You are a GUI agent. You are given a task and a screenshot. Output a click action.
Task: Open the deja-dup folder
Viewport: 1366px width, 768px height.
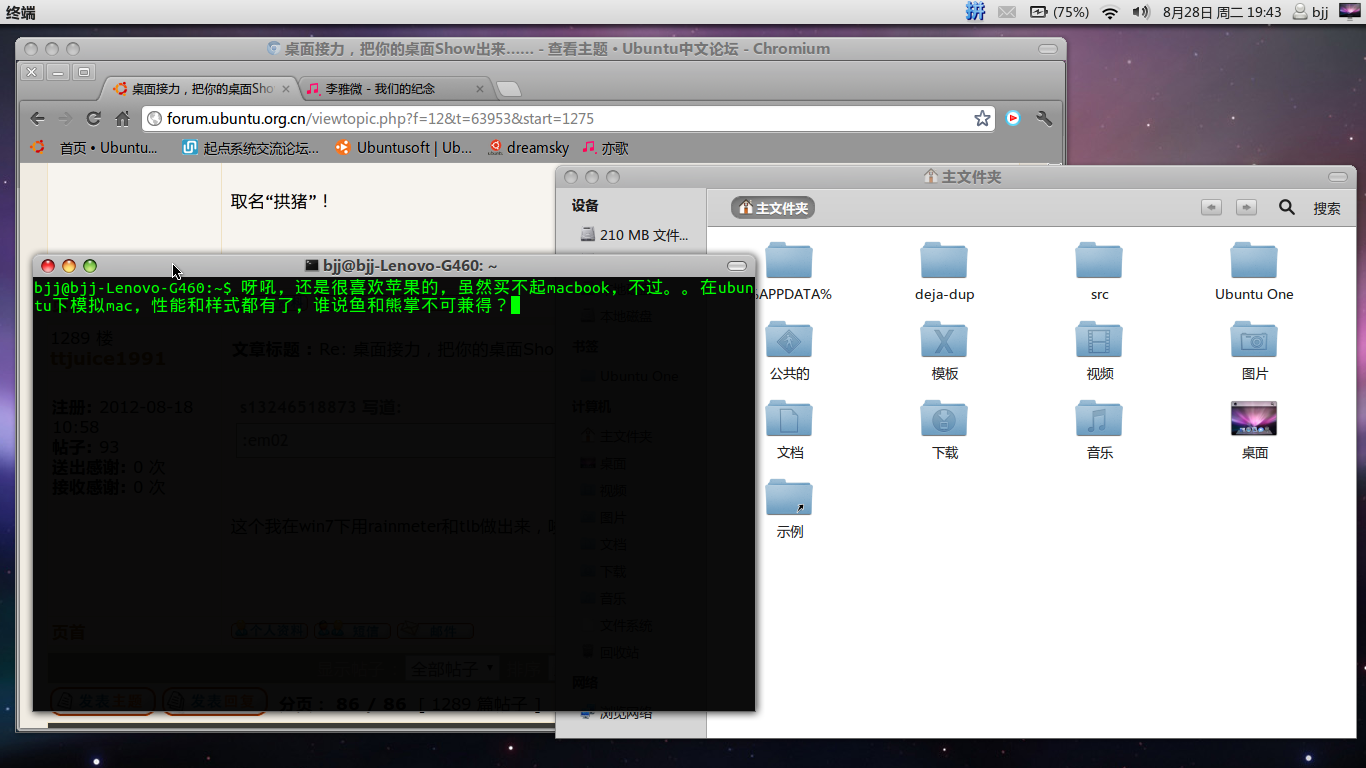click(944, 270)
